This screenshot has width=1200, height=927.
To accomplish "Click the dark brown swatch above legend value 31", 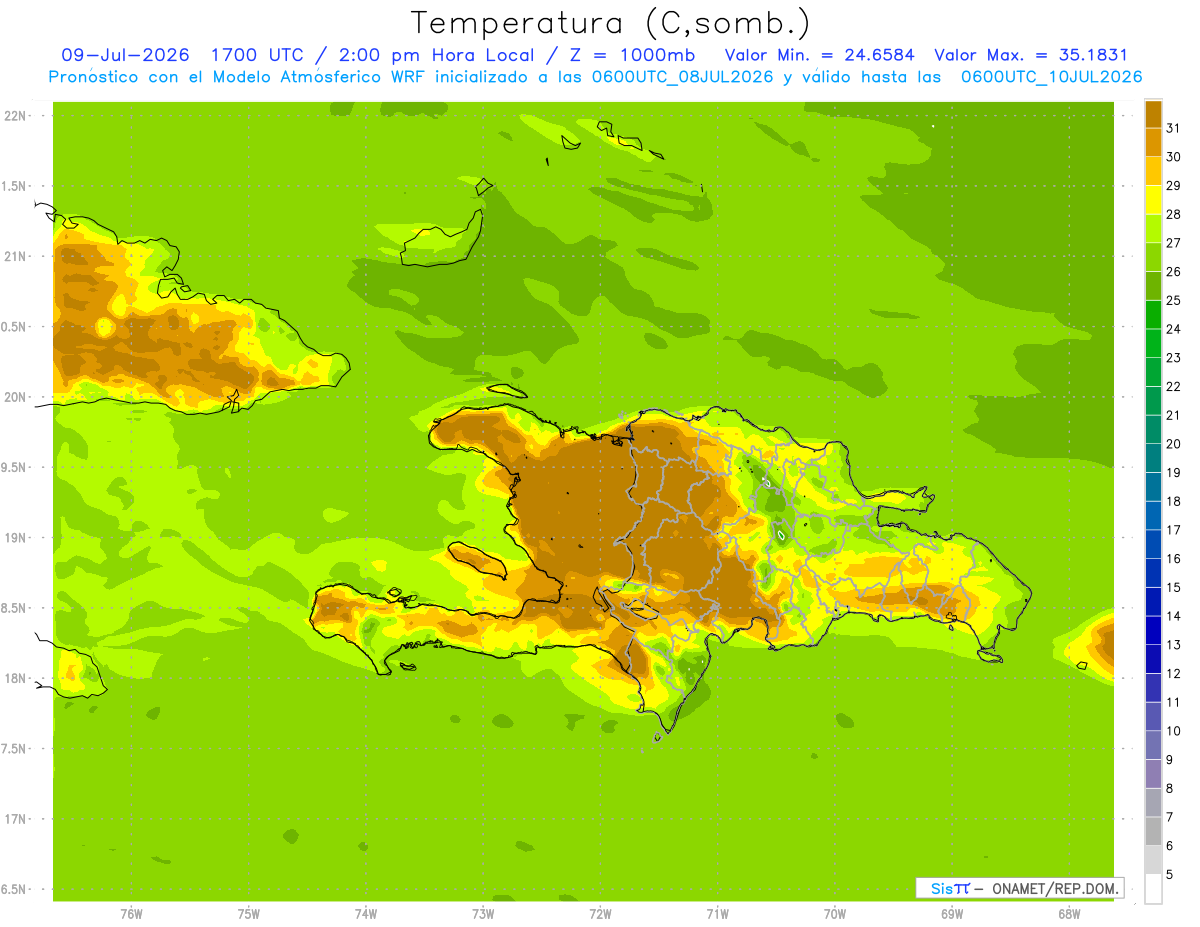I will pyautogui.click(x=1153, y=114).
